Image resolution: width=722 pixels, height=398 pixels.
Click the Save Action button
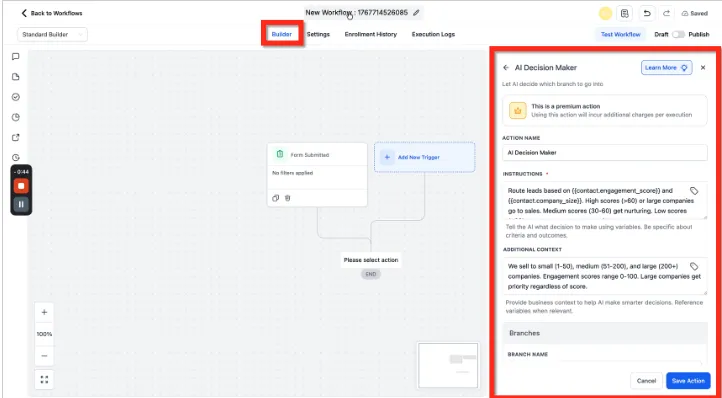(x=688, y=381)
